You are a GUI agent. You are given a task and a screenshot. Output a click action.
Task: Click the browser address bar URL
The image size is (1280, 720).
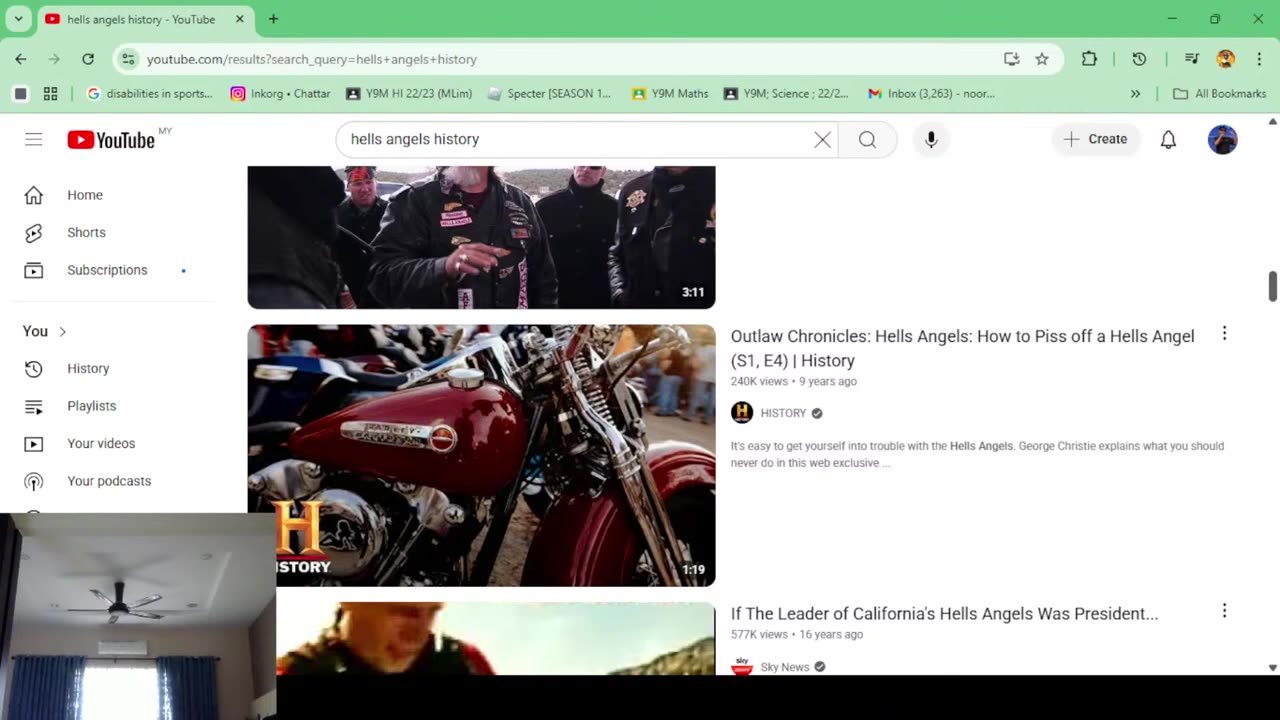(x=312, y=60)
